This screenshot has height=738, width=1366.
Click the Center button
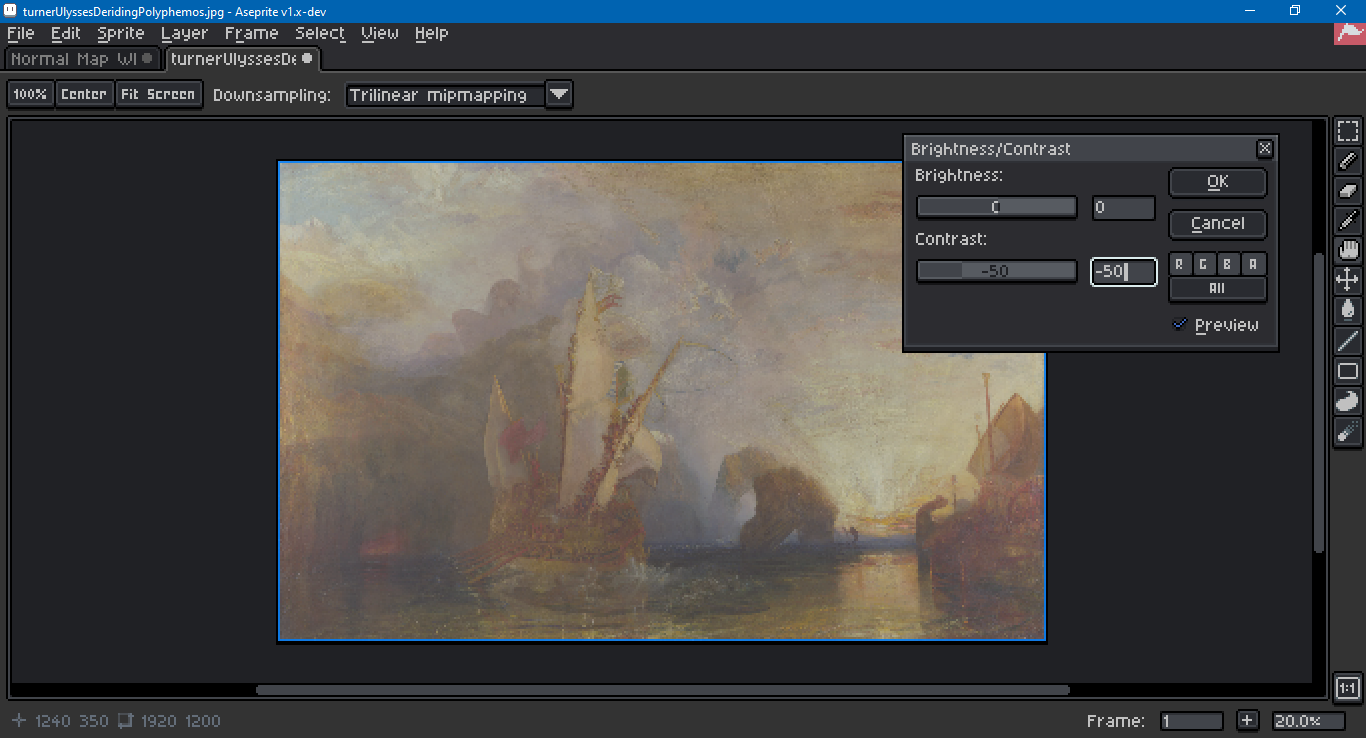point(84,94)
